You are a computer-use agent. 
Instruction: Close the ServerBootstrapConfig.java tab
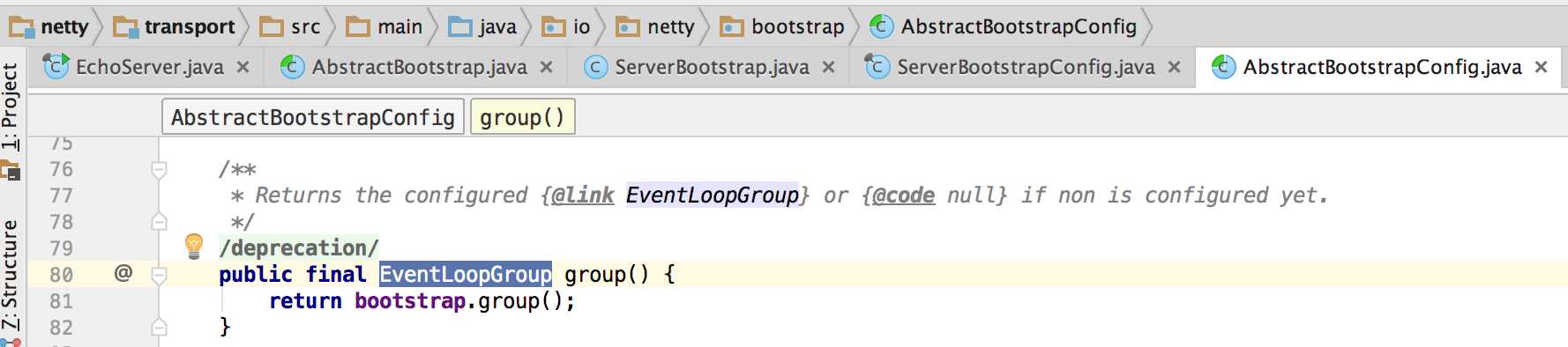(1175, 67)
